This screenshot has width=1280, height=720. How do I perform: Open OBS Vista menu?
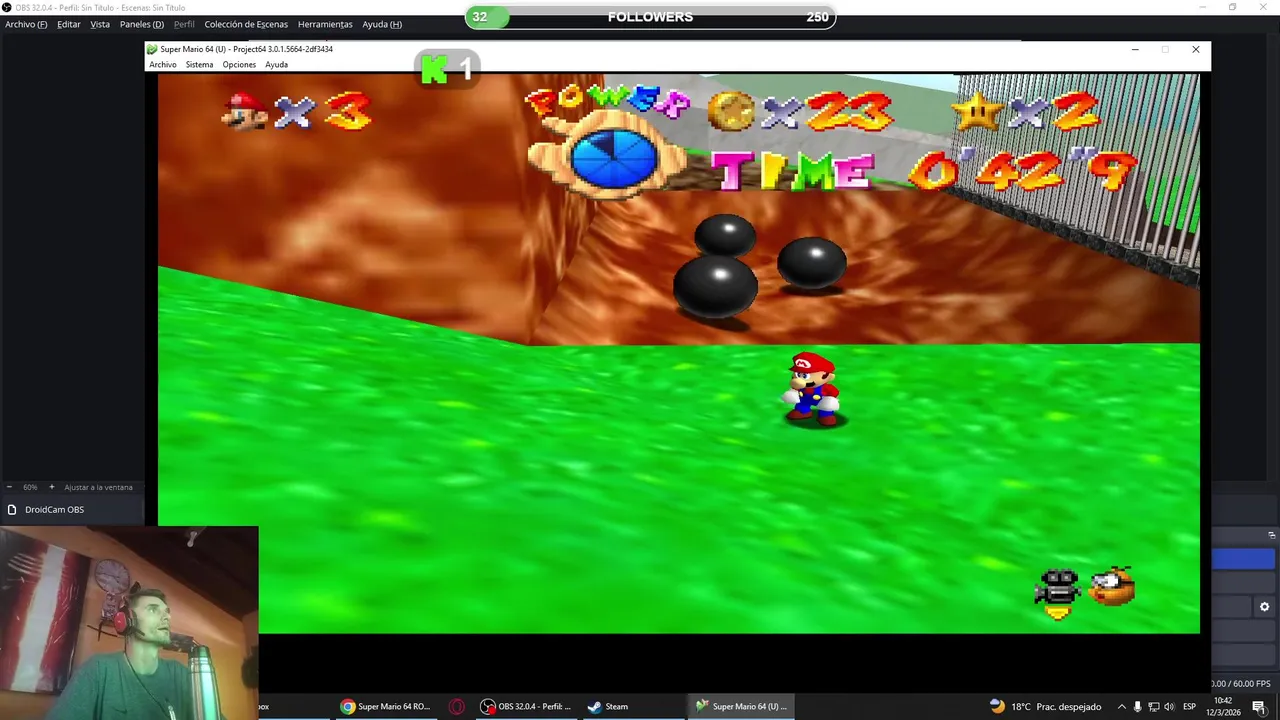pos(100,24)
